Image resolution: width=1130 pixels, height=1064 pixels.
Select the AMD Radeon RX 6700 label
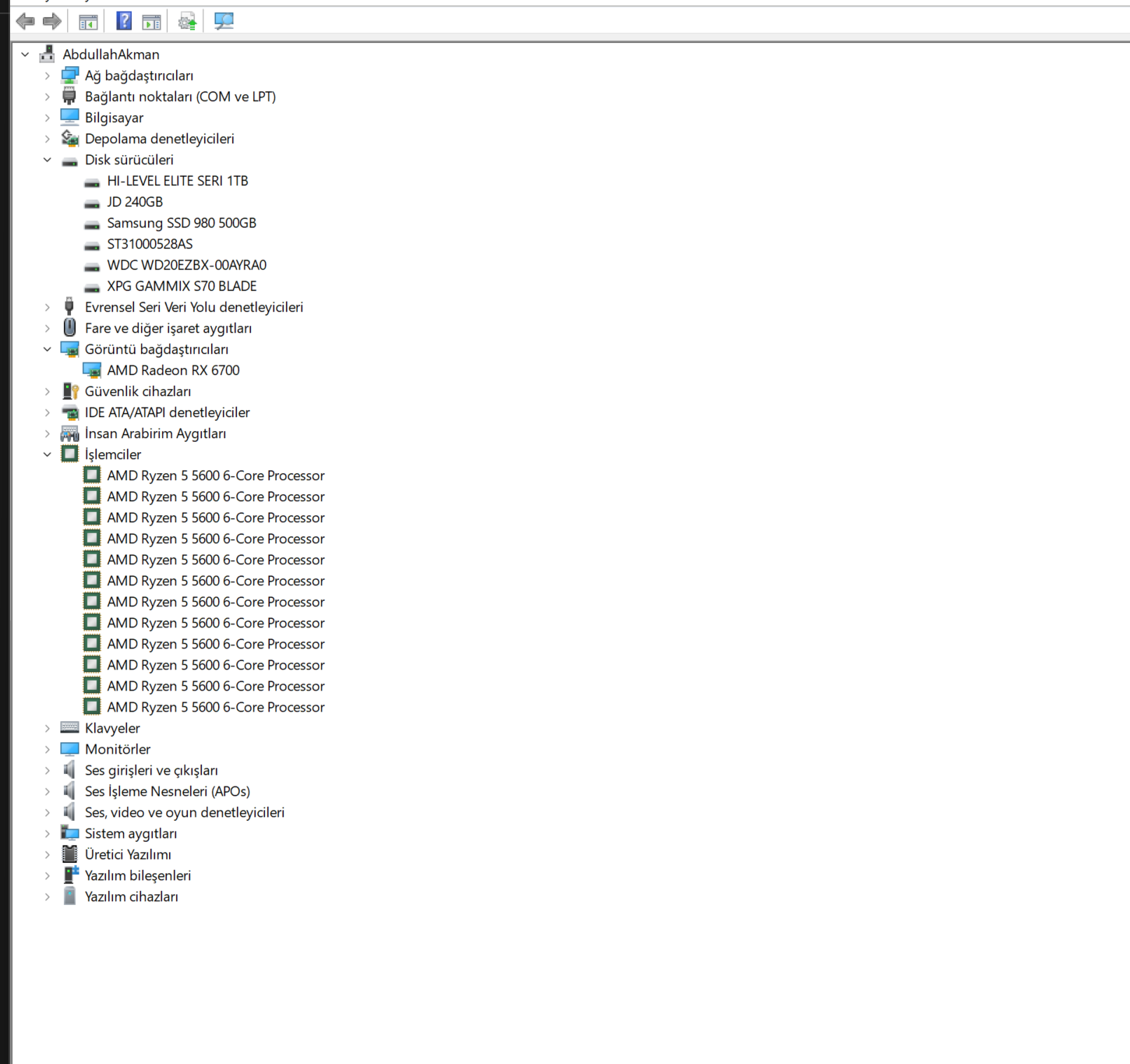click(173, 370)
